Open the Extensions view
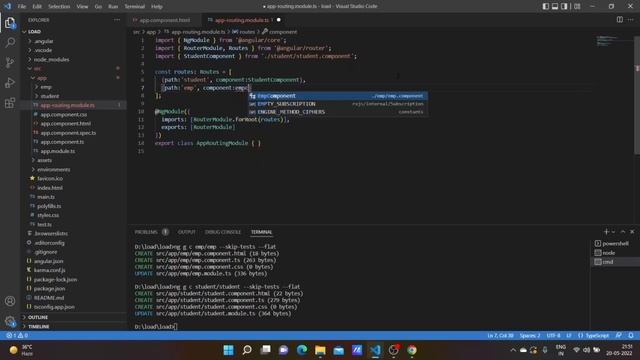This screenshot has height=360, width=640. (10, 102)
